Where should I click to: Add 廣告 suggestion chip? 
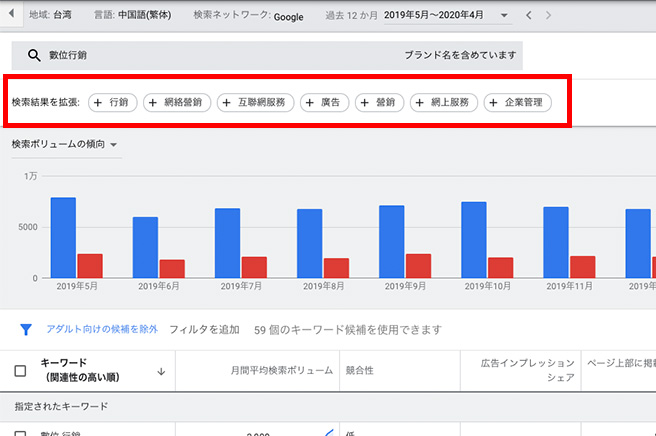coord(324,103)
